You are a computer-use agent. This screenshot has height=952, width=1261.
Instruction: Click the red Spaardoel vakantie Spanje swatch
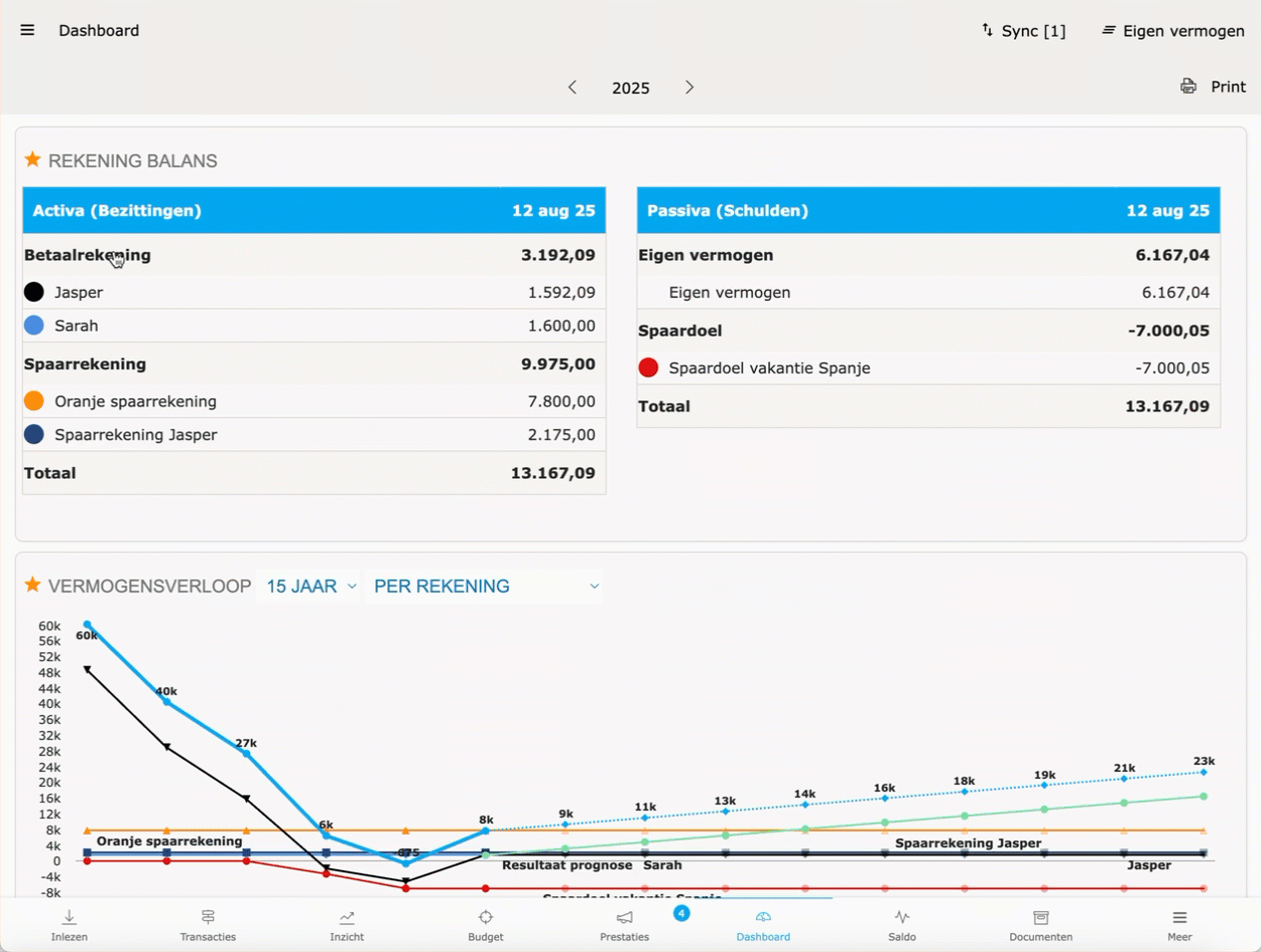coord(648,367)
